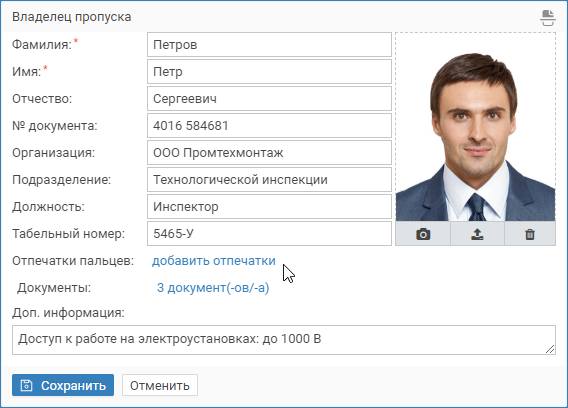Click the floppy disk icon on Сохранить
This screenshot has height=408, width=568.
(26, 385)
